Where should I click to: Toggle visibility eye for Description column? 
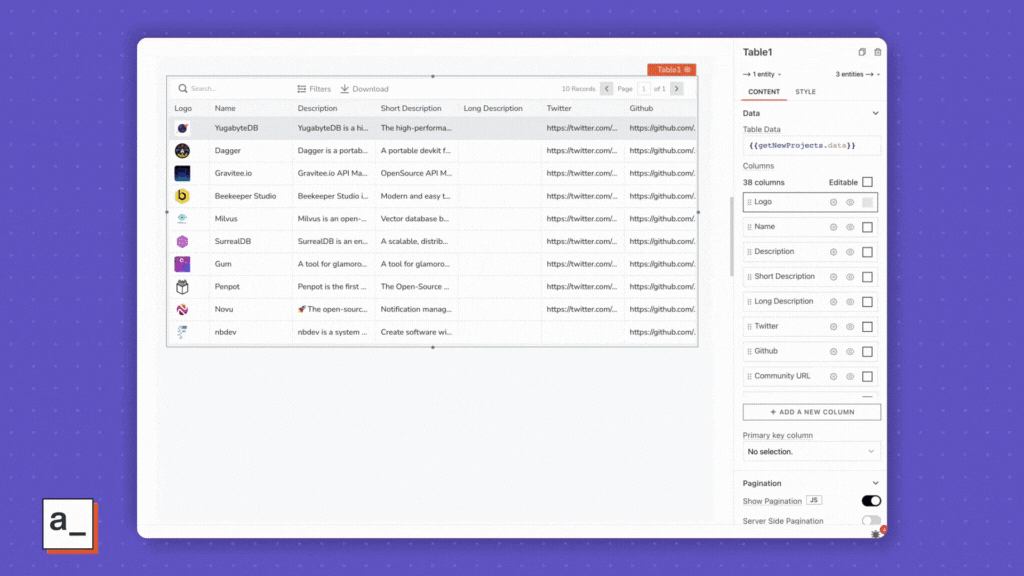850,252
